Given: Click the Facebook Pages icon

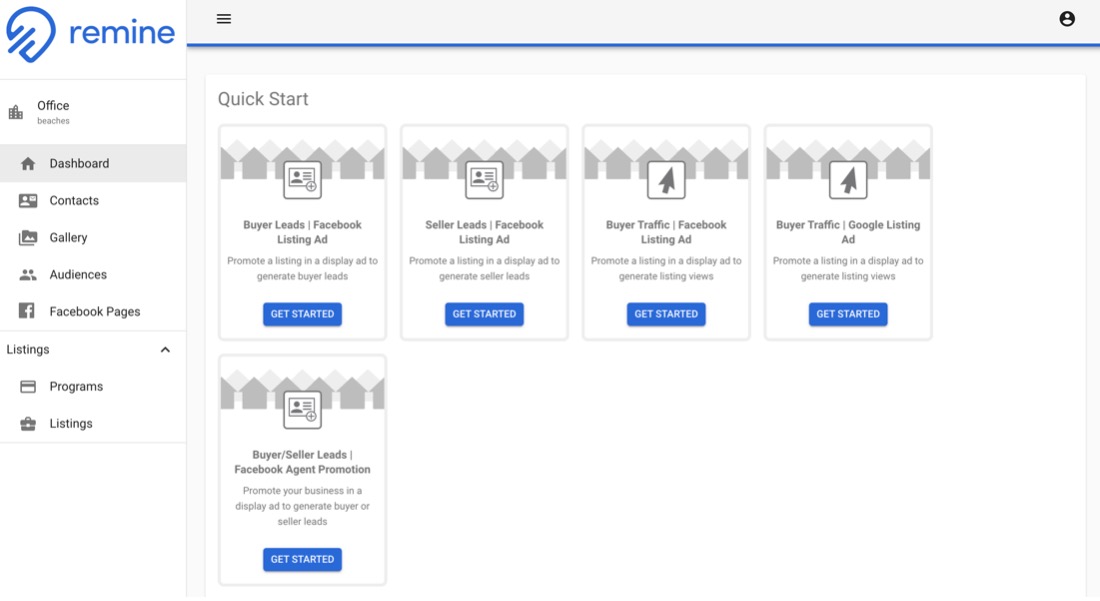Looking at the screenshot, I should point(27,311).
